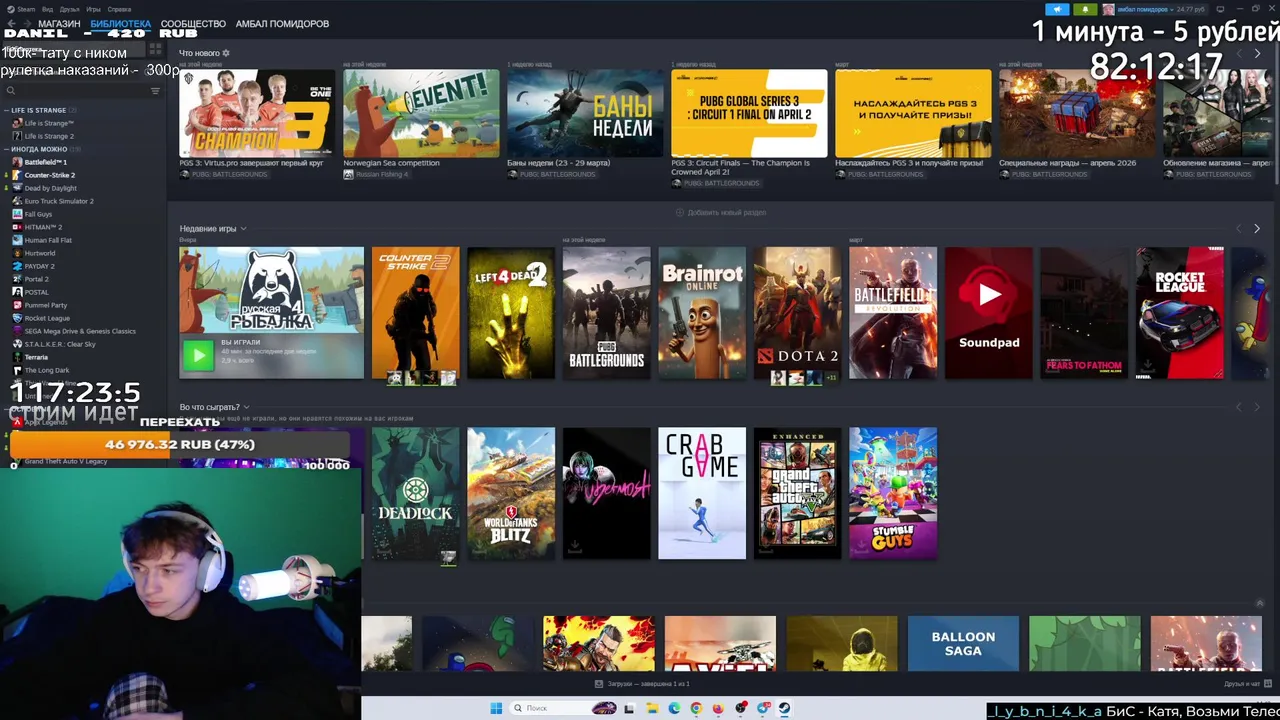1280x720 pixels.
Task: Open the Stumble Guys recommendation tile
Action: [x=893, y=493]
